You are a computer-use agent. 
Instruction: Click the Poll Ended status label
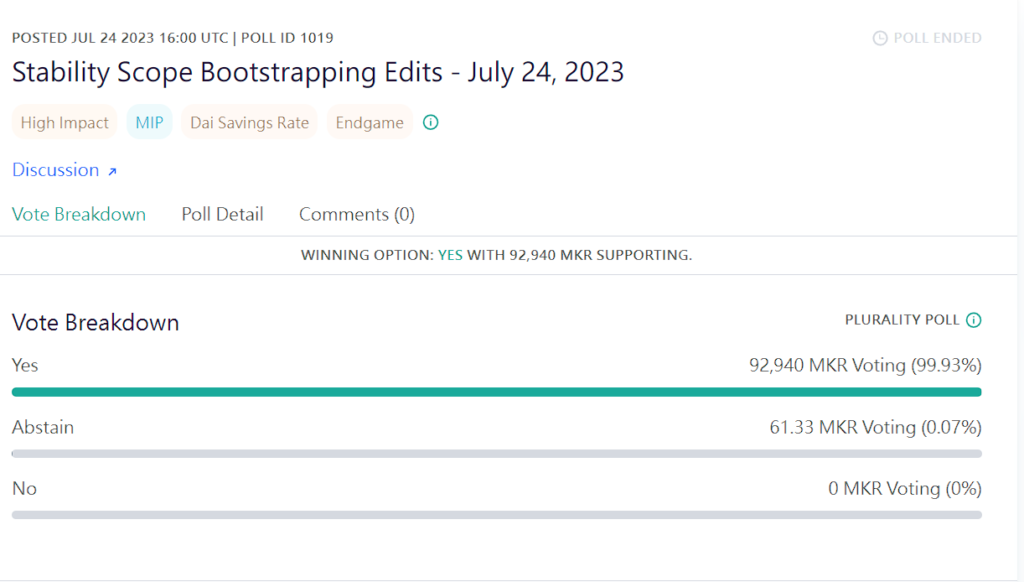pos(937,38)
